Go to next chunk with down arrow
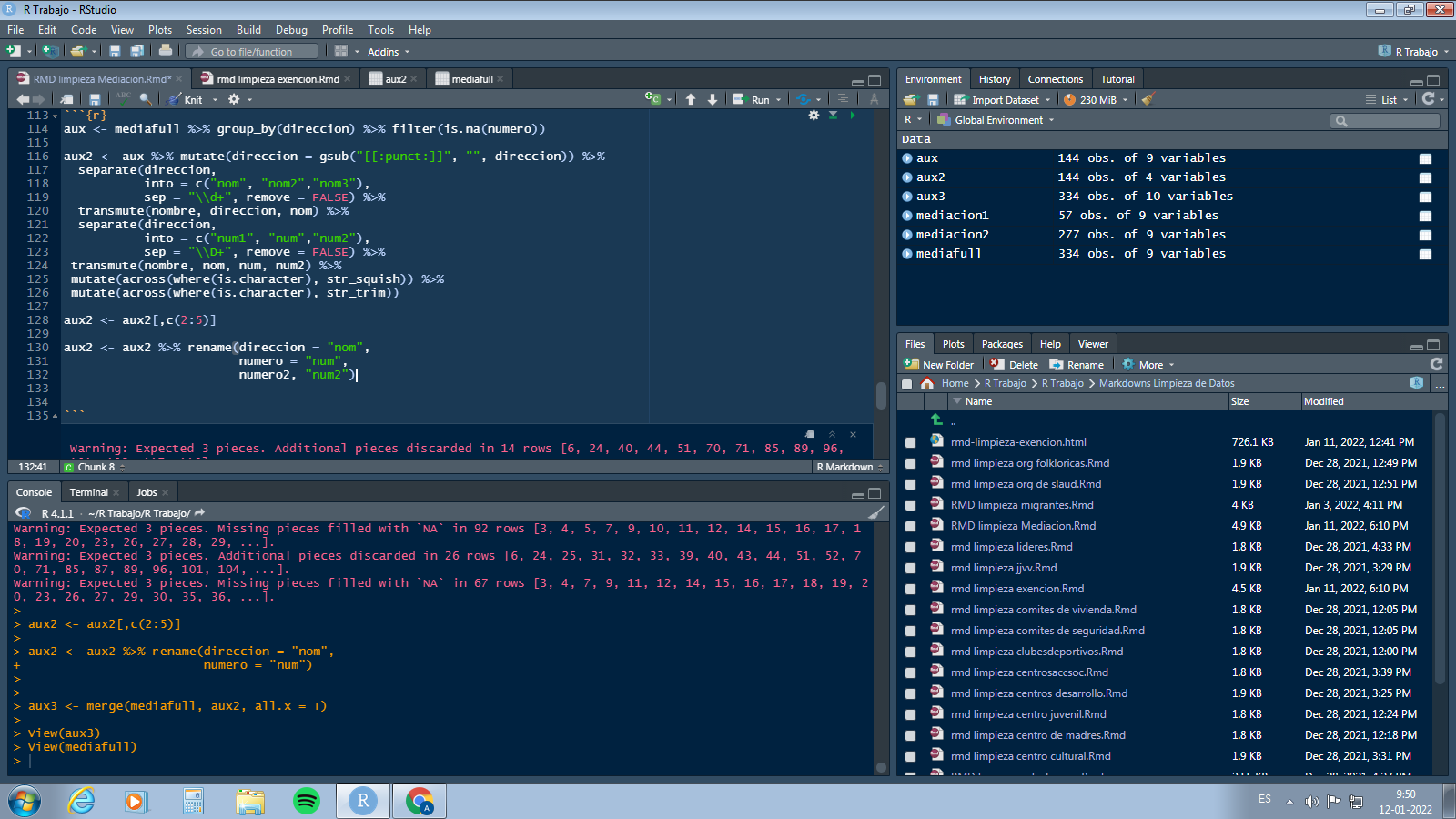This screenshot has height=819, width=1456. [713, 99]
